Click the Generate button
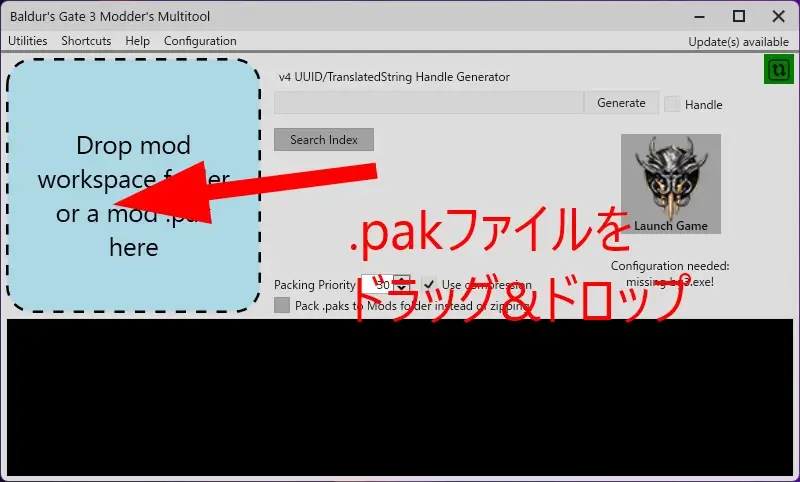The width and height of the screenshot is (800, 482). [621, 103]
